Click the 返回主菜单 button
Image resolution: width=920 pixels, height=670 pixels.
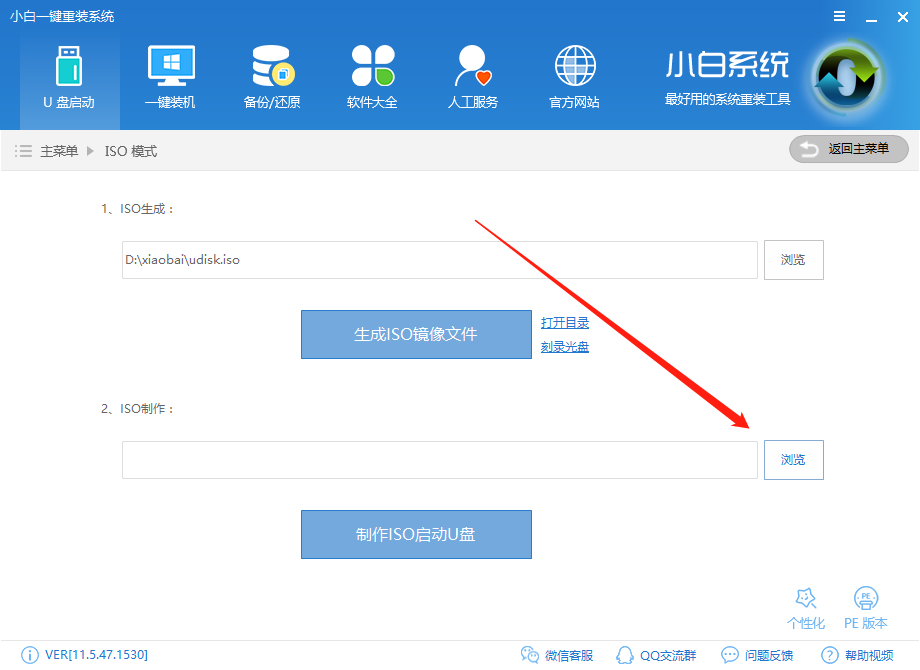tap(848, 149)
